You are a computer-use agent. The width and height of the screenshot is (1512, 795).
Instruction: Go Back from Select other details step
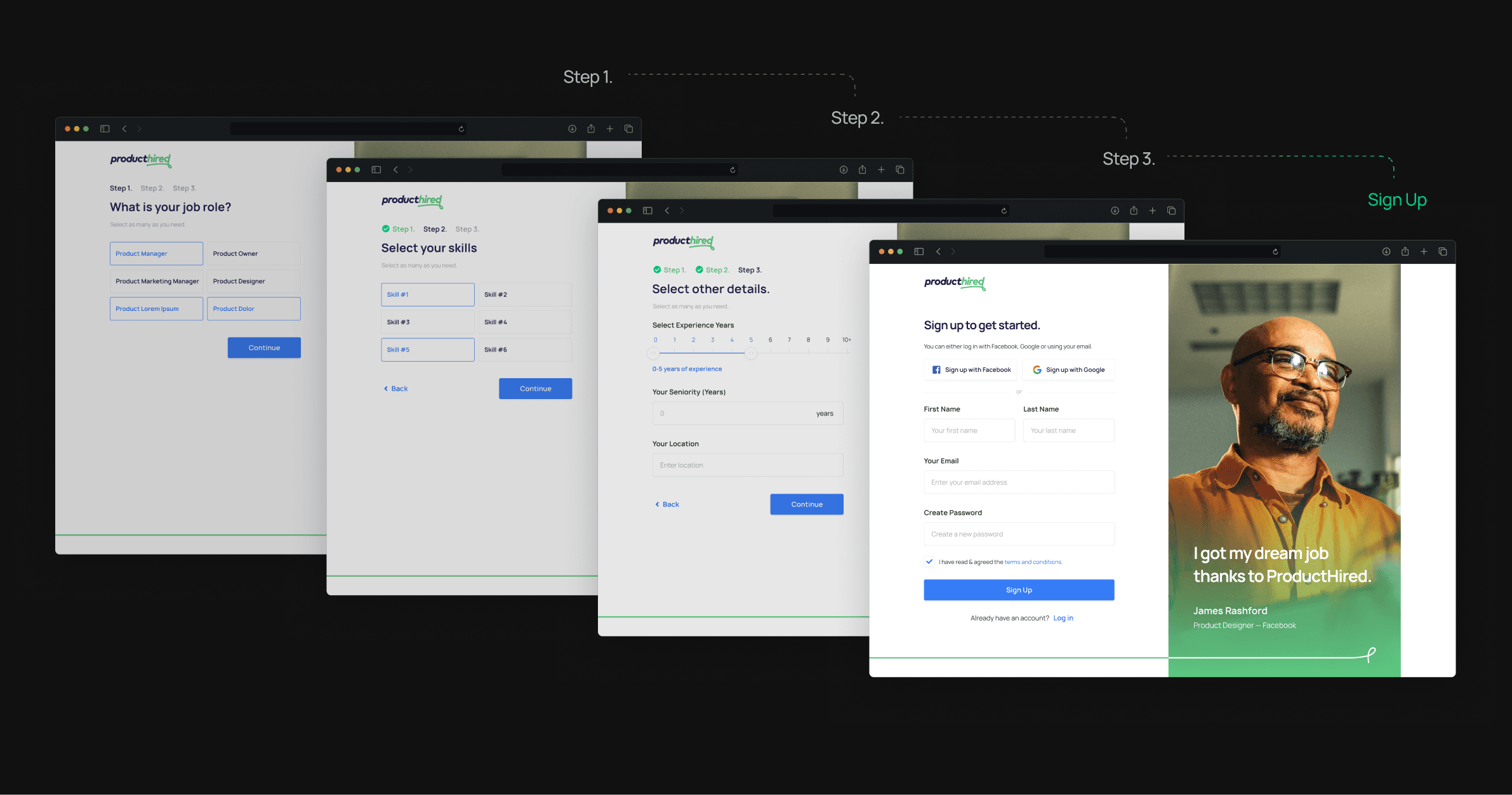pyautogui.click(x=667, y=504)
